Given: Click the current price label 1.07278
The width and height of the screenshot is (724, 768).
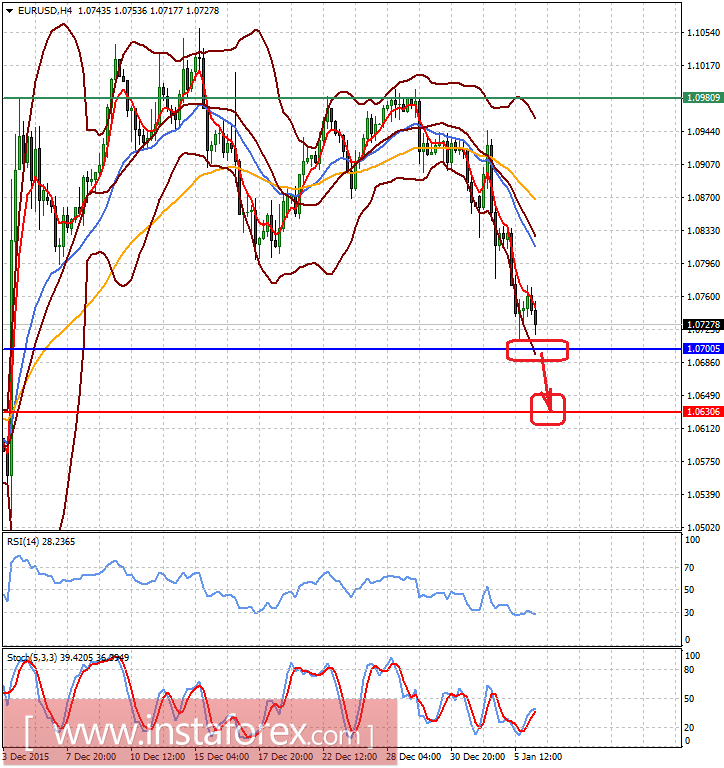Looking at the screenshot, I should (703, 324).
